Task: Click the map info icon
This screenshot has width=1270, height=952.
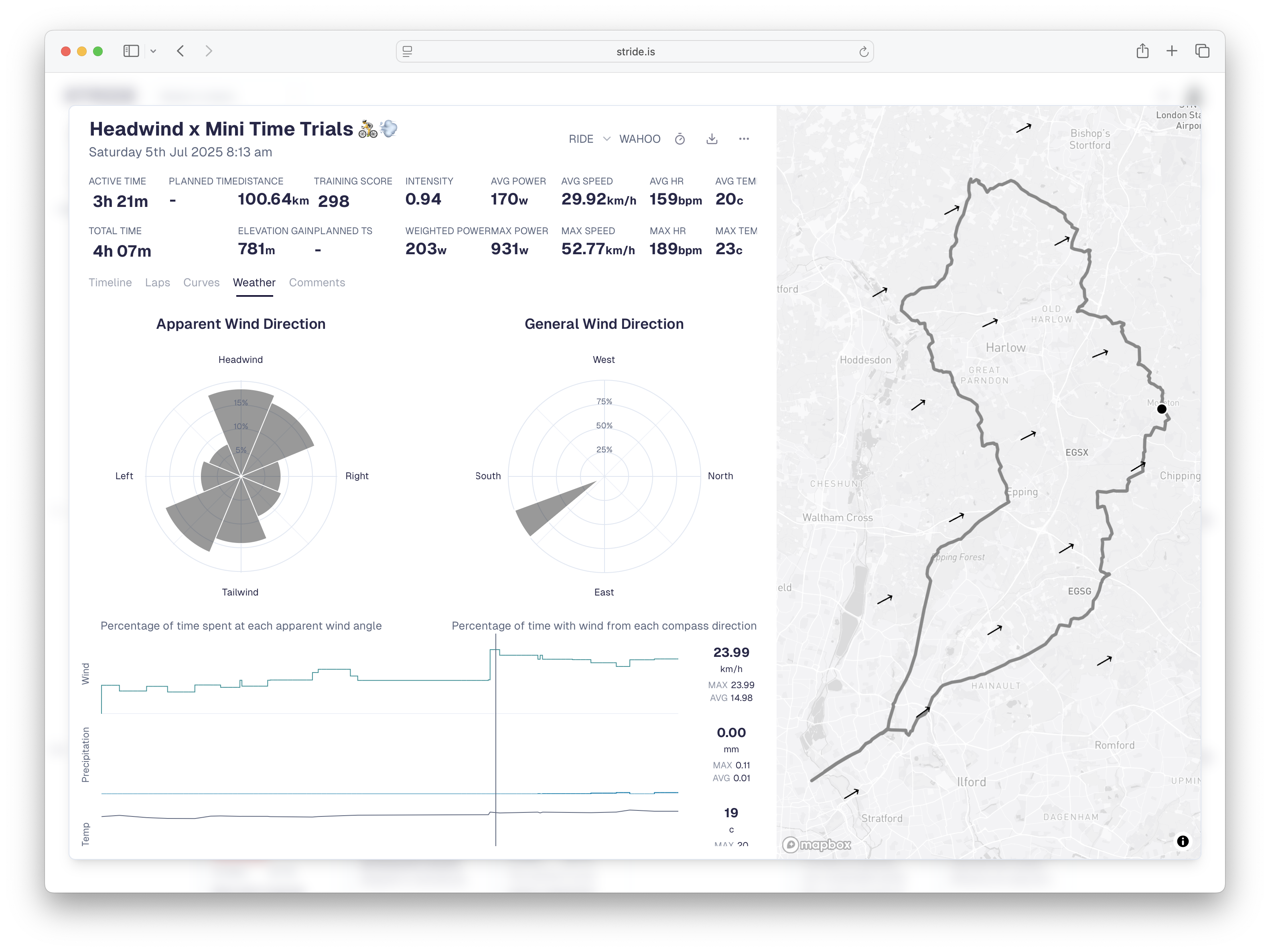Action: tap(1183, 841)
